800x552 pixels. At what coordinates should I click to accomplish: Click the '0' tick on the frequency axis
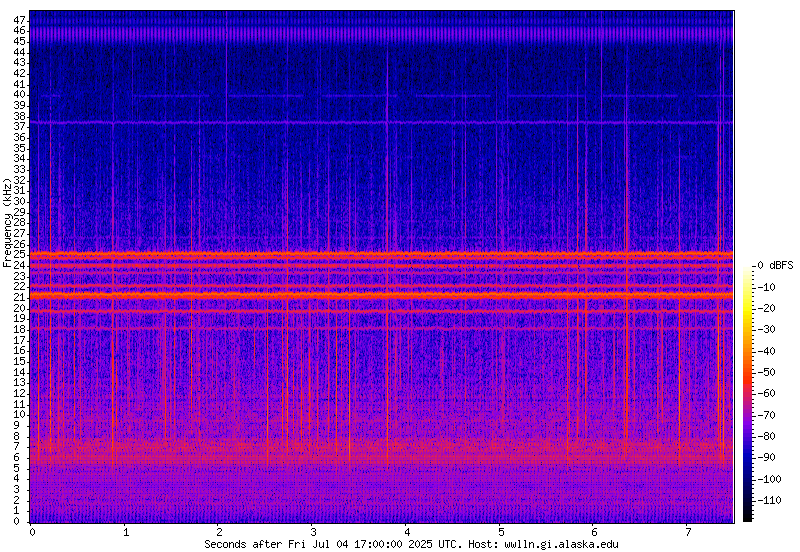(17, 521)
